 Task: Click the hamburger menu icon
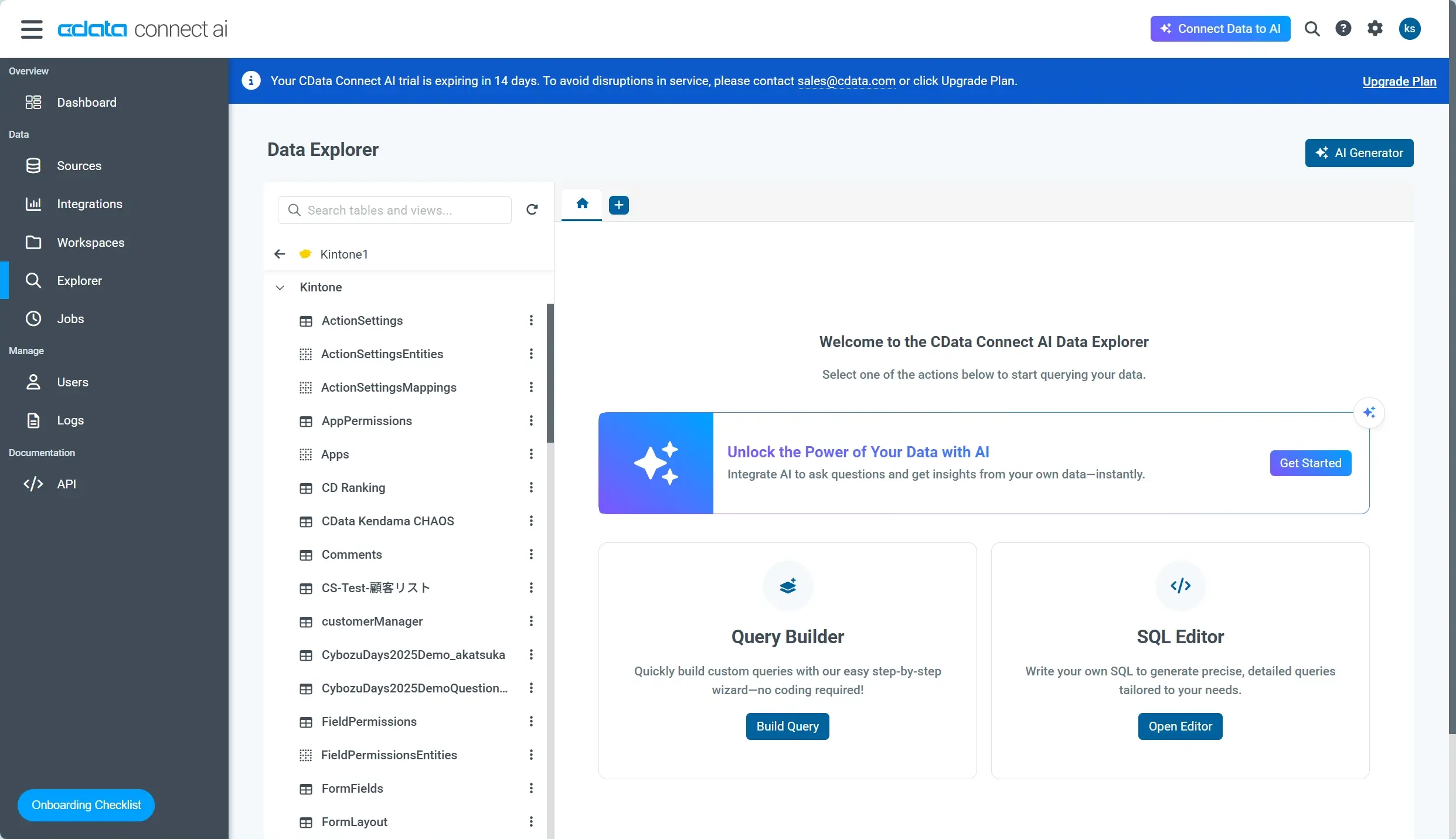pyautogui.click(x=32, y=29)
